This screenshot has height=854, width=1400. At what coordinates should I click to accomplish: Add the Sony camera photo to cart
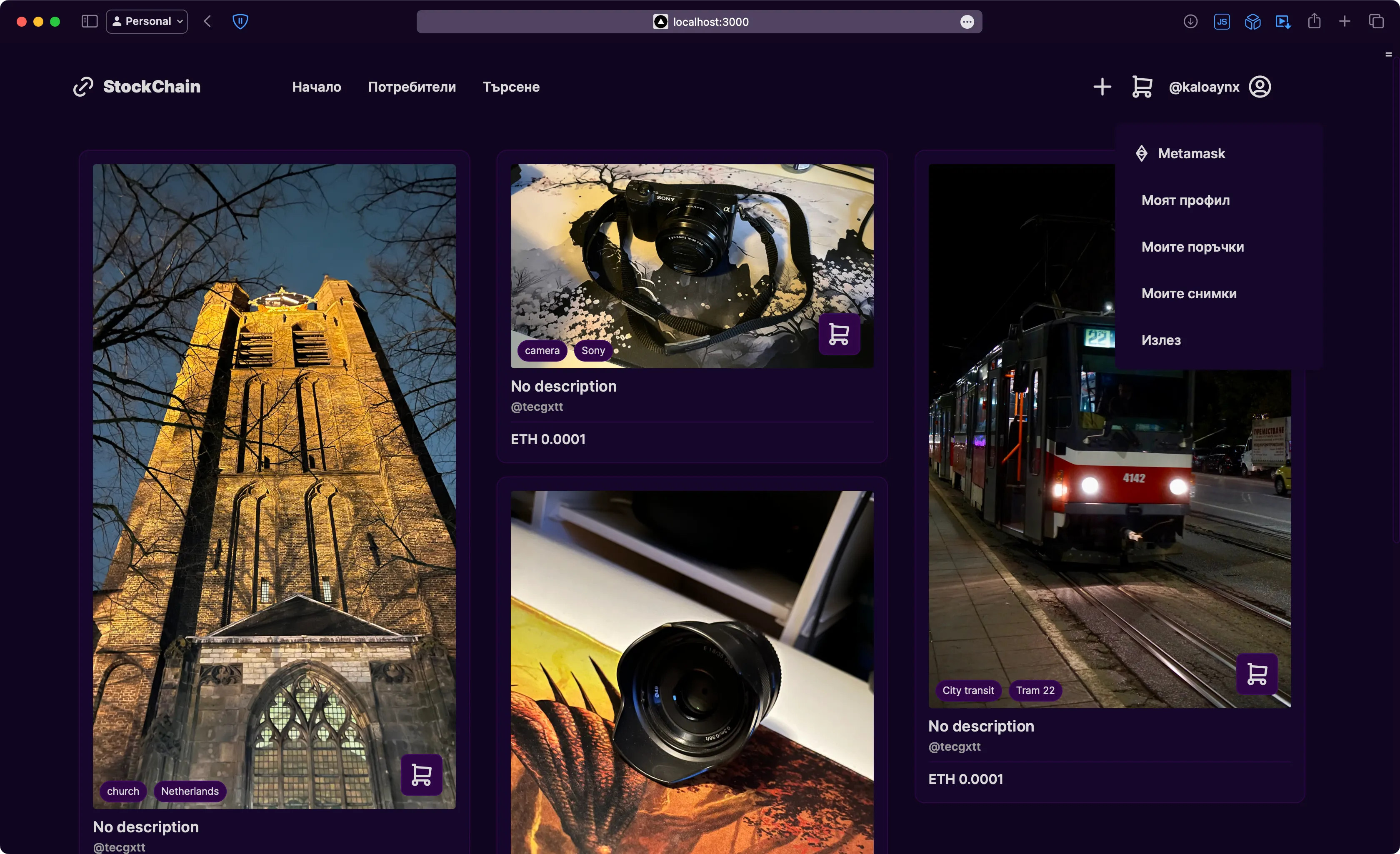(839, 334)
